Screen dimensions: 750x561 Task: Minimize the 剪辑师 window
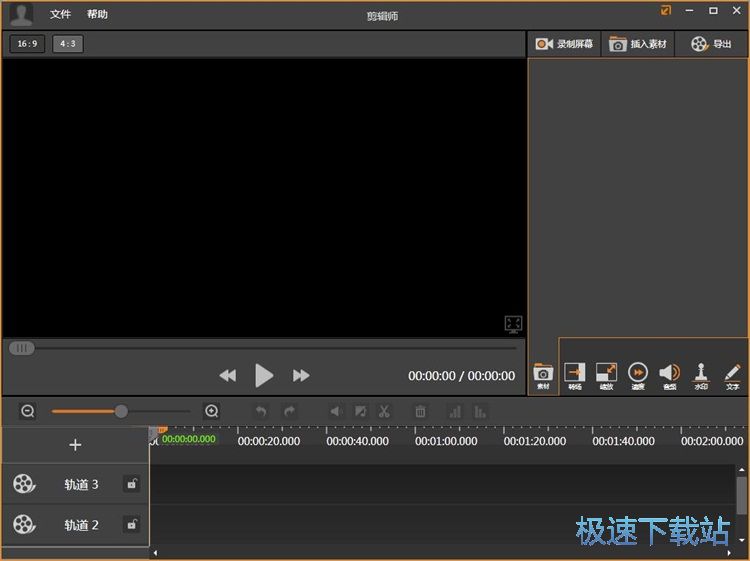tap(689, 10)
